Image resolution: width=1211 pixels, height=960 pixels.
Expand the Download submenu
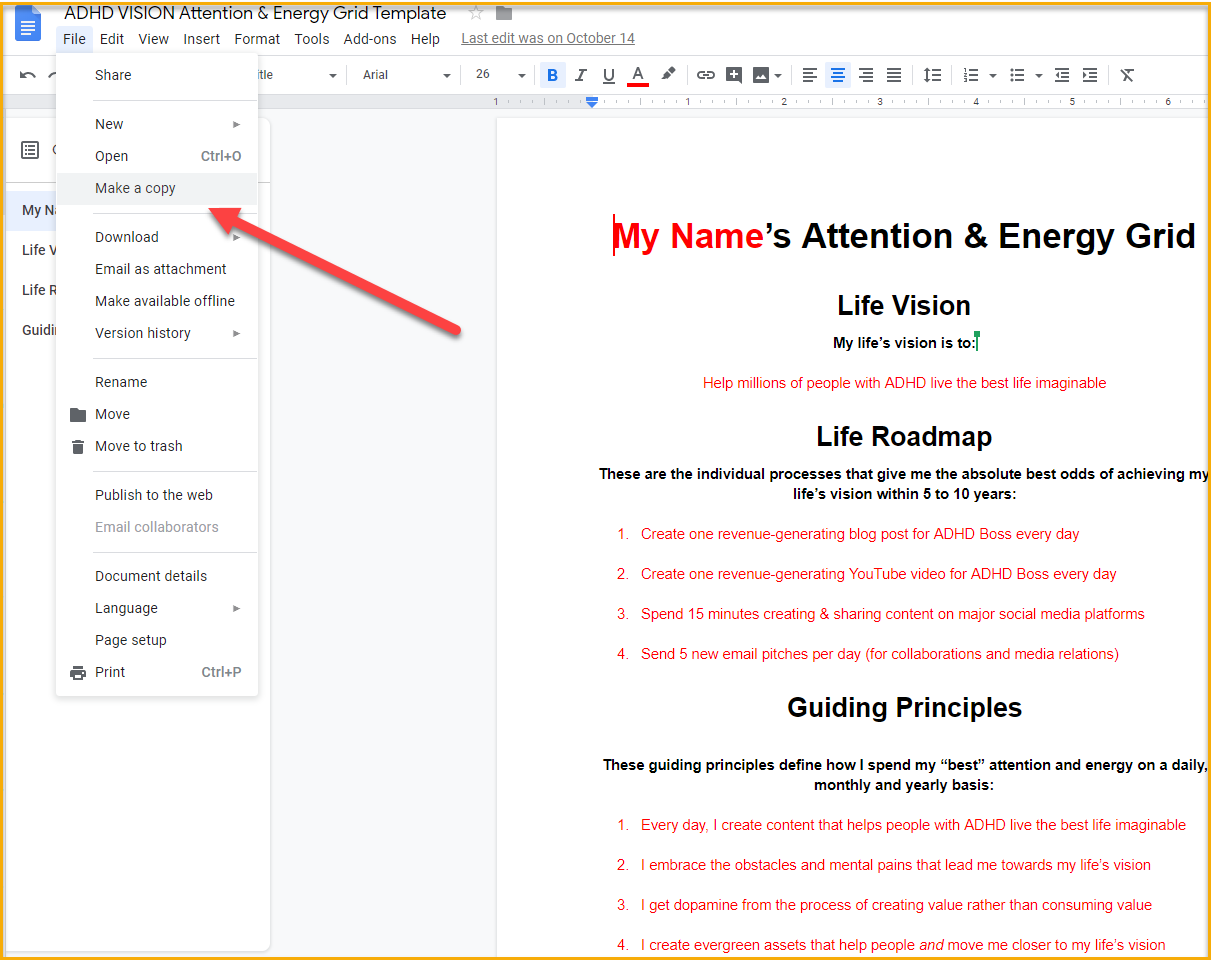[x=127, y=237]
